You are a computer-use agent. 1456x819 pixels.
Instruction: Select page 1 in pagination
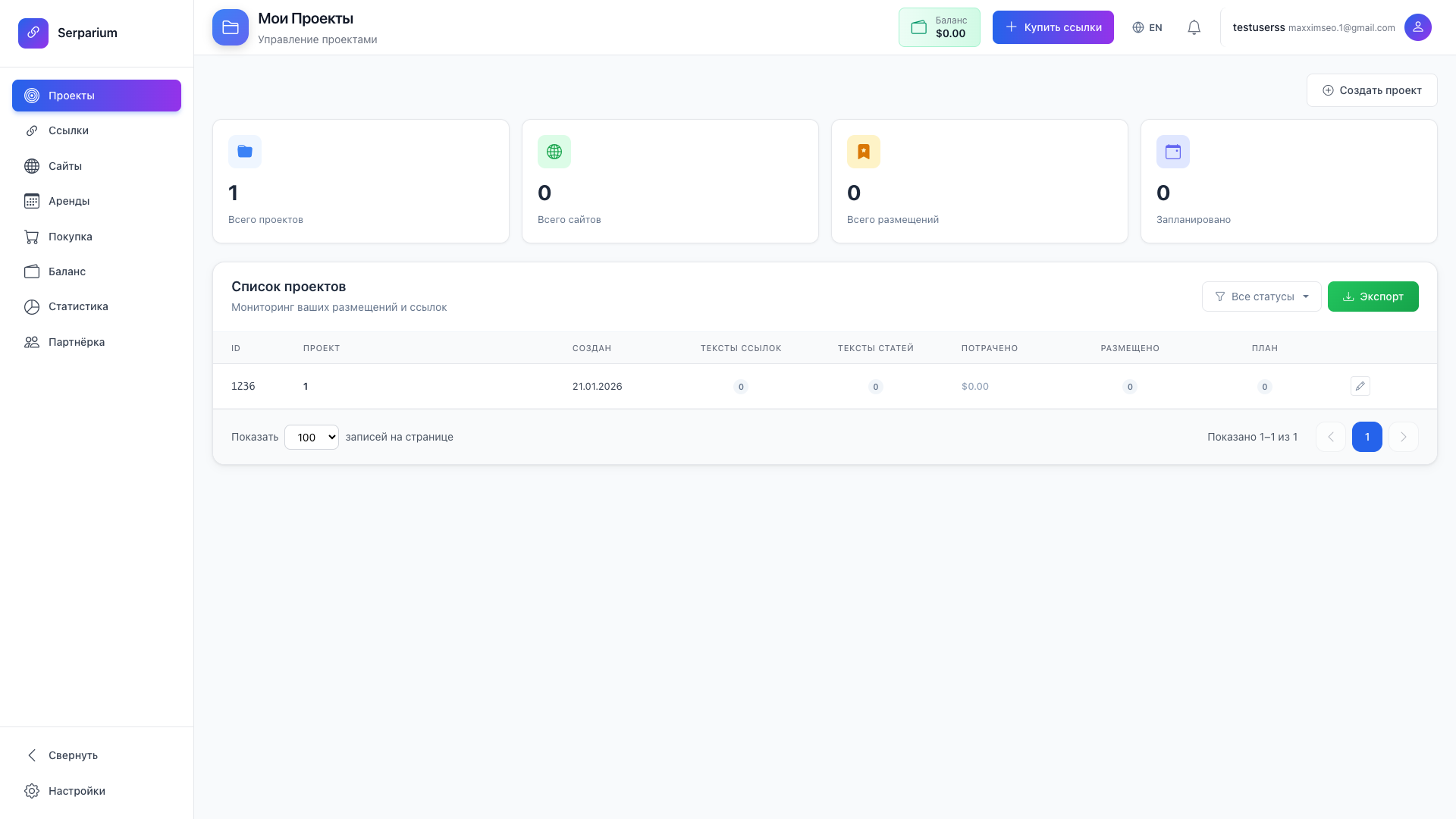pos(1367,437)
